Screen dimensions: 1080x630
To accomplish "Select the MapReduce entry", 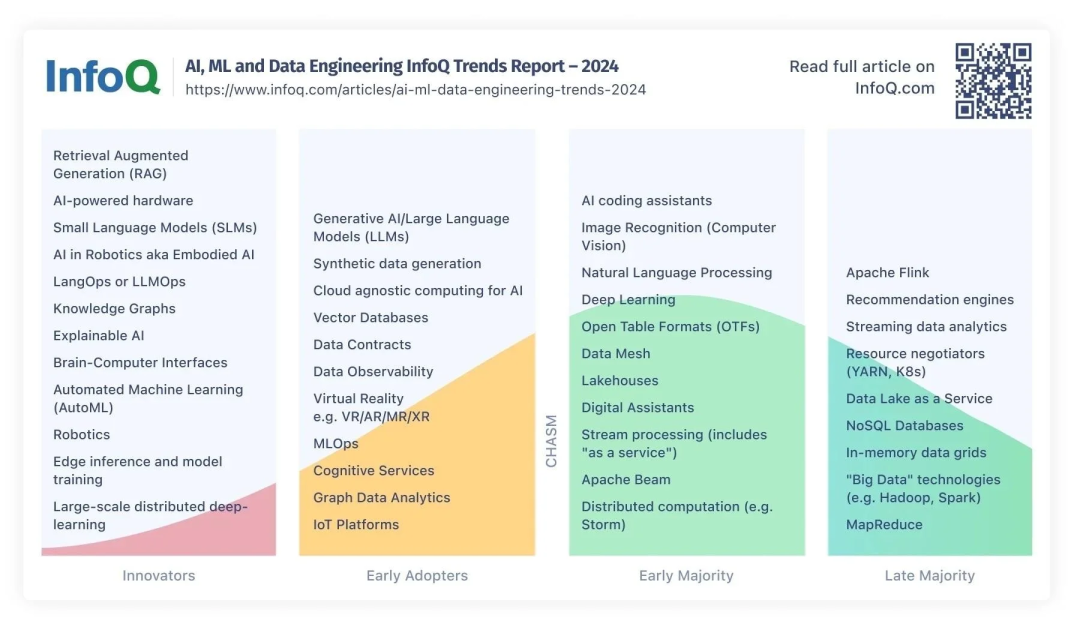I will [884, 525].
